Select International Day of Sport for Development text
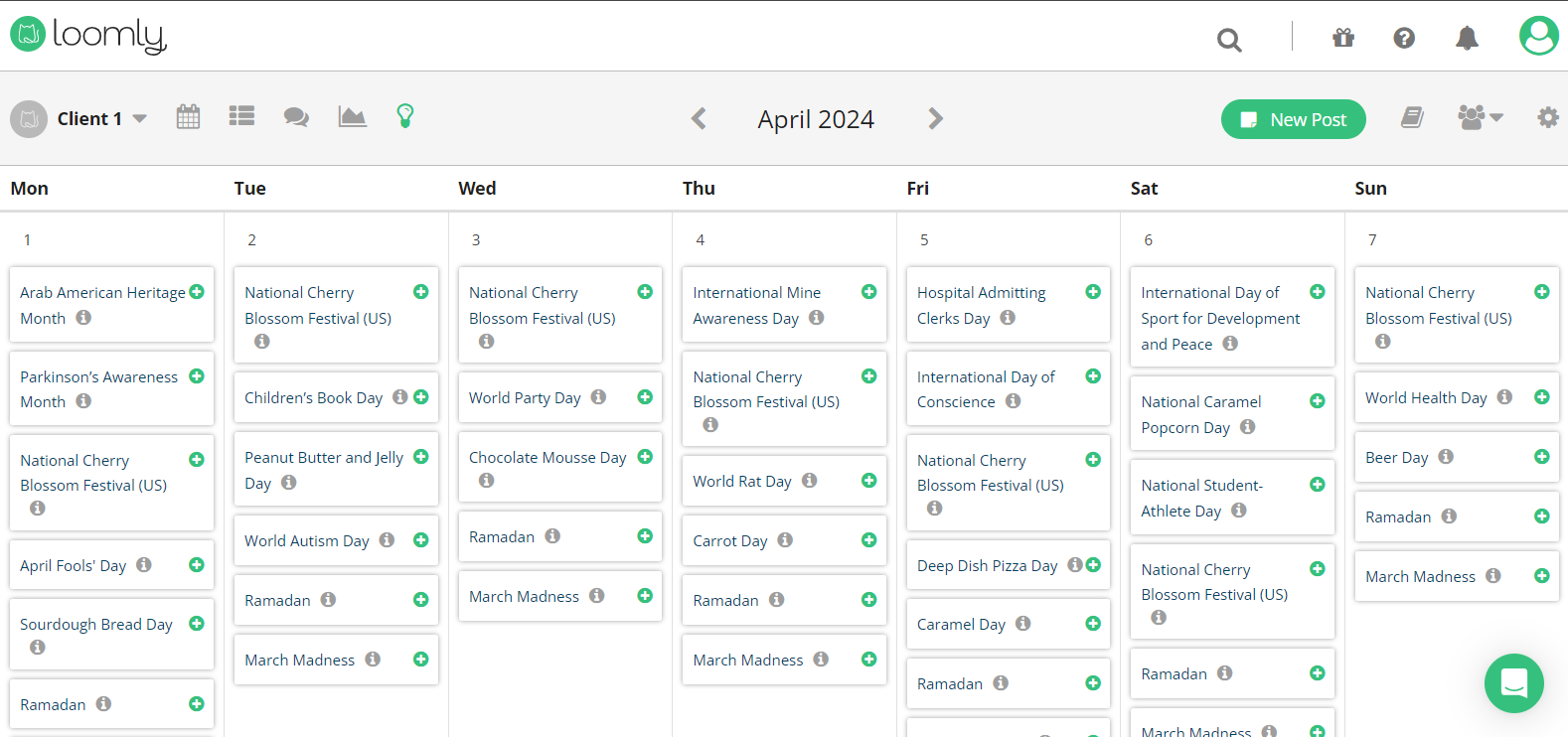This screenshot has width=1568, height=737. (1220, 318)
